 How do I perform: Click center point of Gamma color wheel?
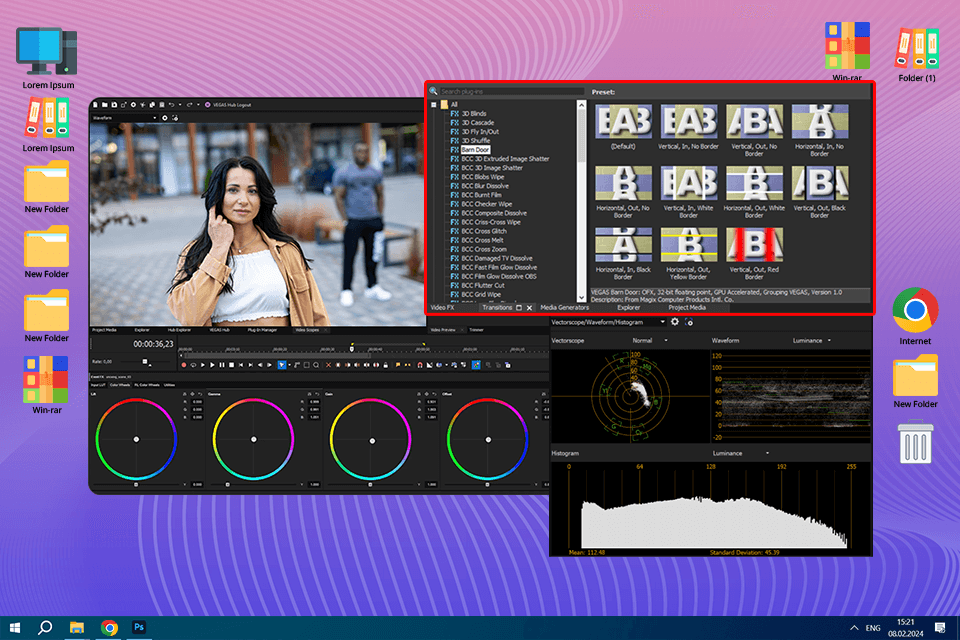point(253,439)
